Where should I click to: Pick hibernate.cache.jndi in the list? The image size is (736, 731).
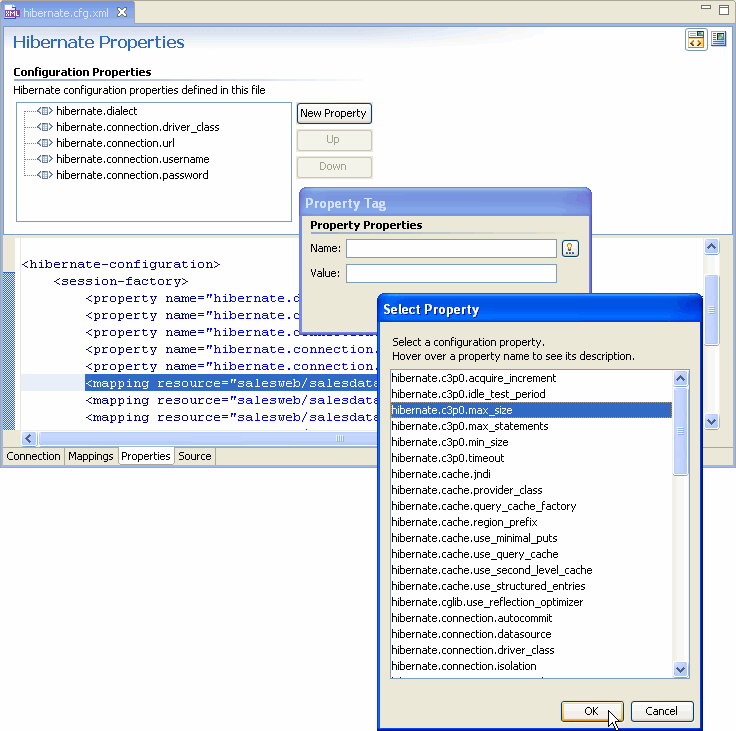tap(531, 474)
